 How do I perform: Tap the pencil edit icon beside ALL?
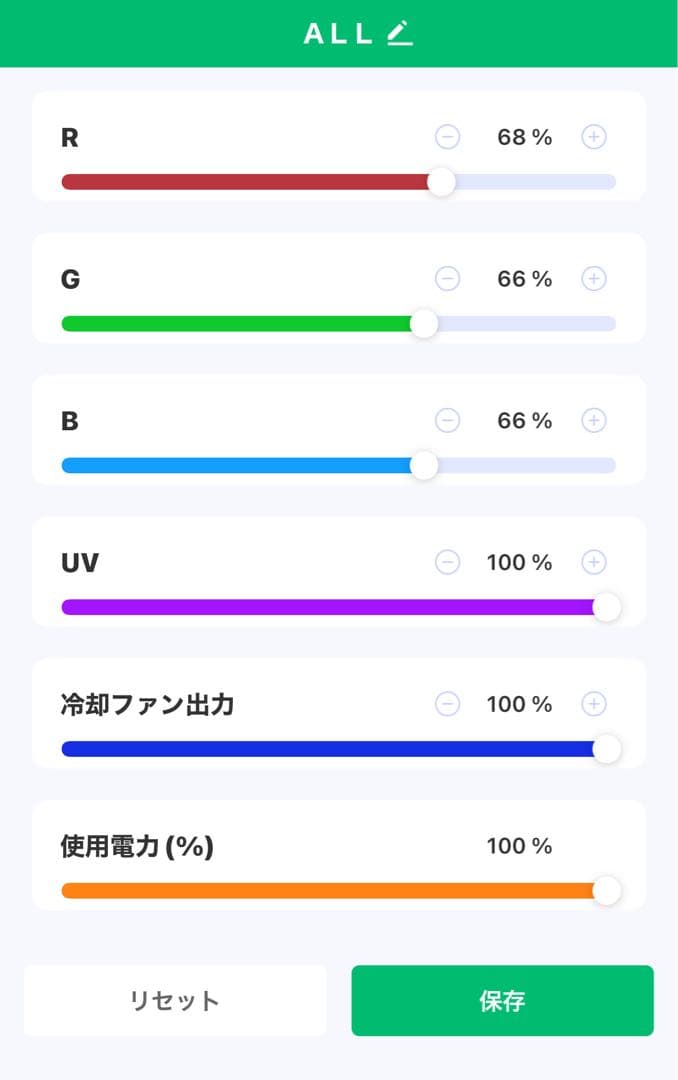tap(399, 33)
